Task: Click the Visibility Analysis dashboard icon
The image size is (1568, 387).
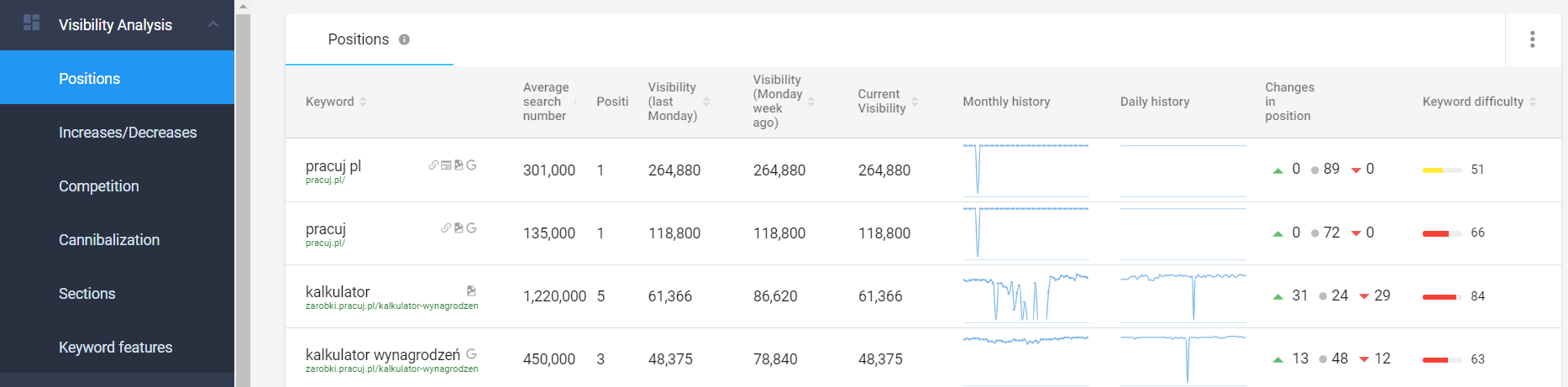Action: [x=32, y=23]
